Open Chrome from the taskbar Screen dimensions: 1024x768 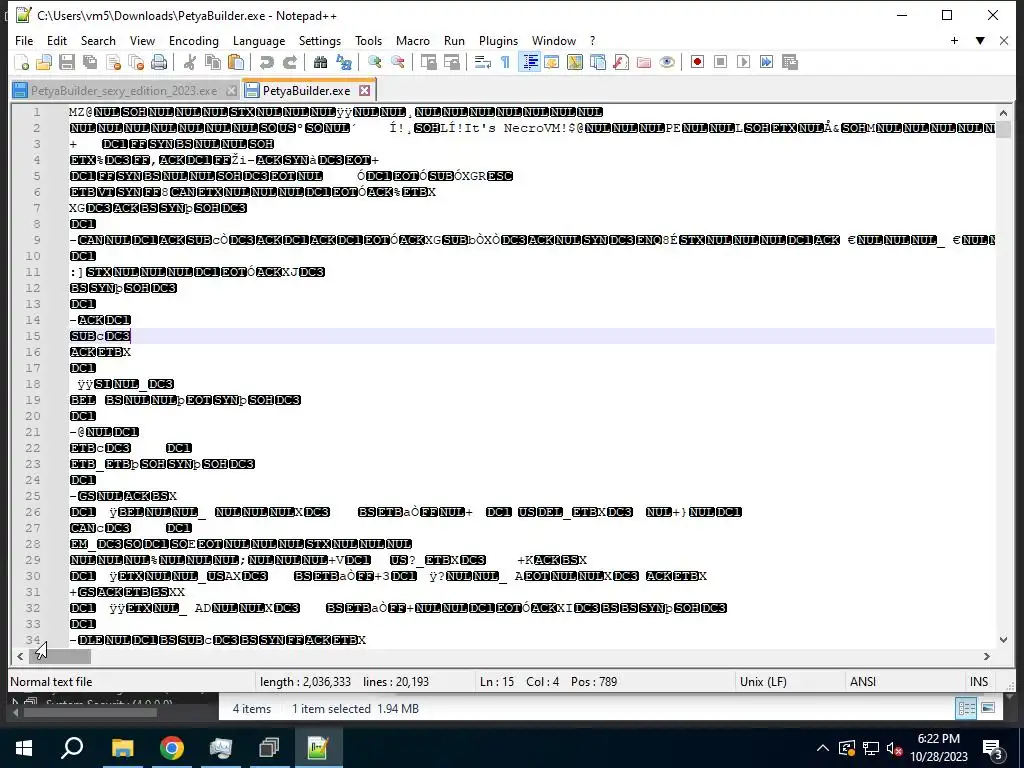click(172, 748)
